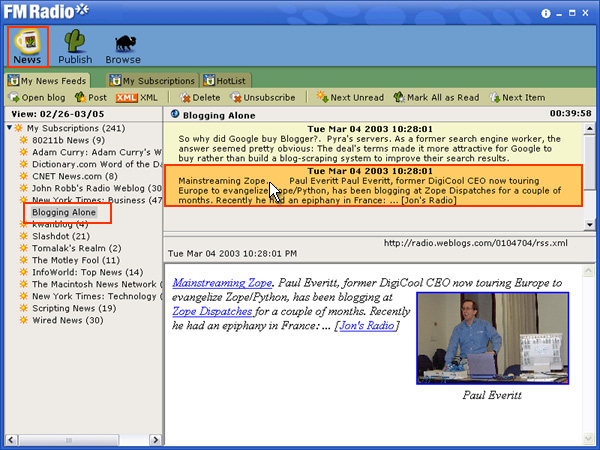Select Tomalak's Realm (2) feed

pyautogui.click(x=77, y=248)
